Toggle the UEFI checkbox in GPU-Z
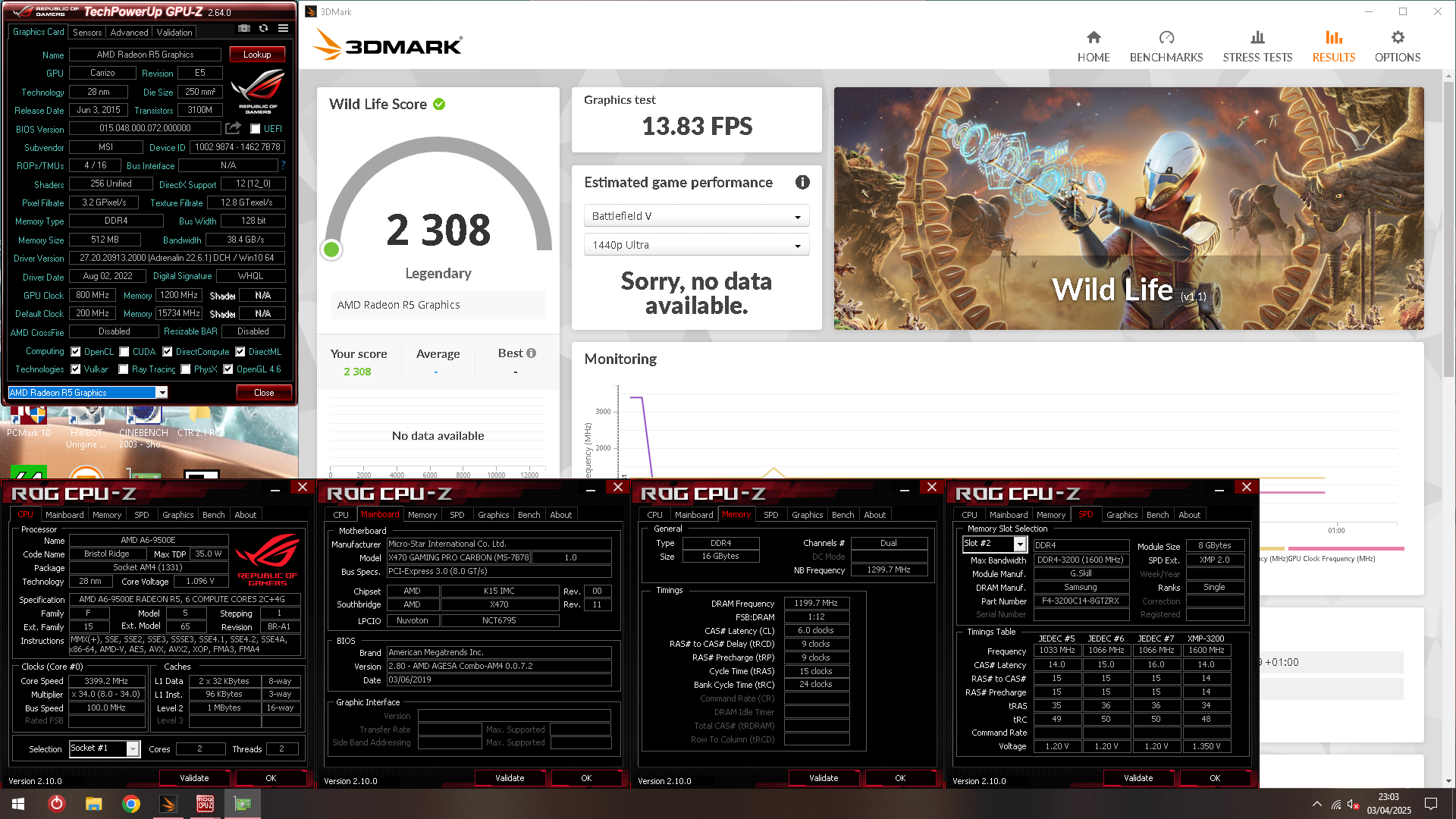Viewport: 1456px width, 819px height. click(256, 129)
